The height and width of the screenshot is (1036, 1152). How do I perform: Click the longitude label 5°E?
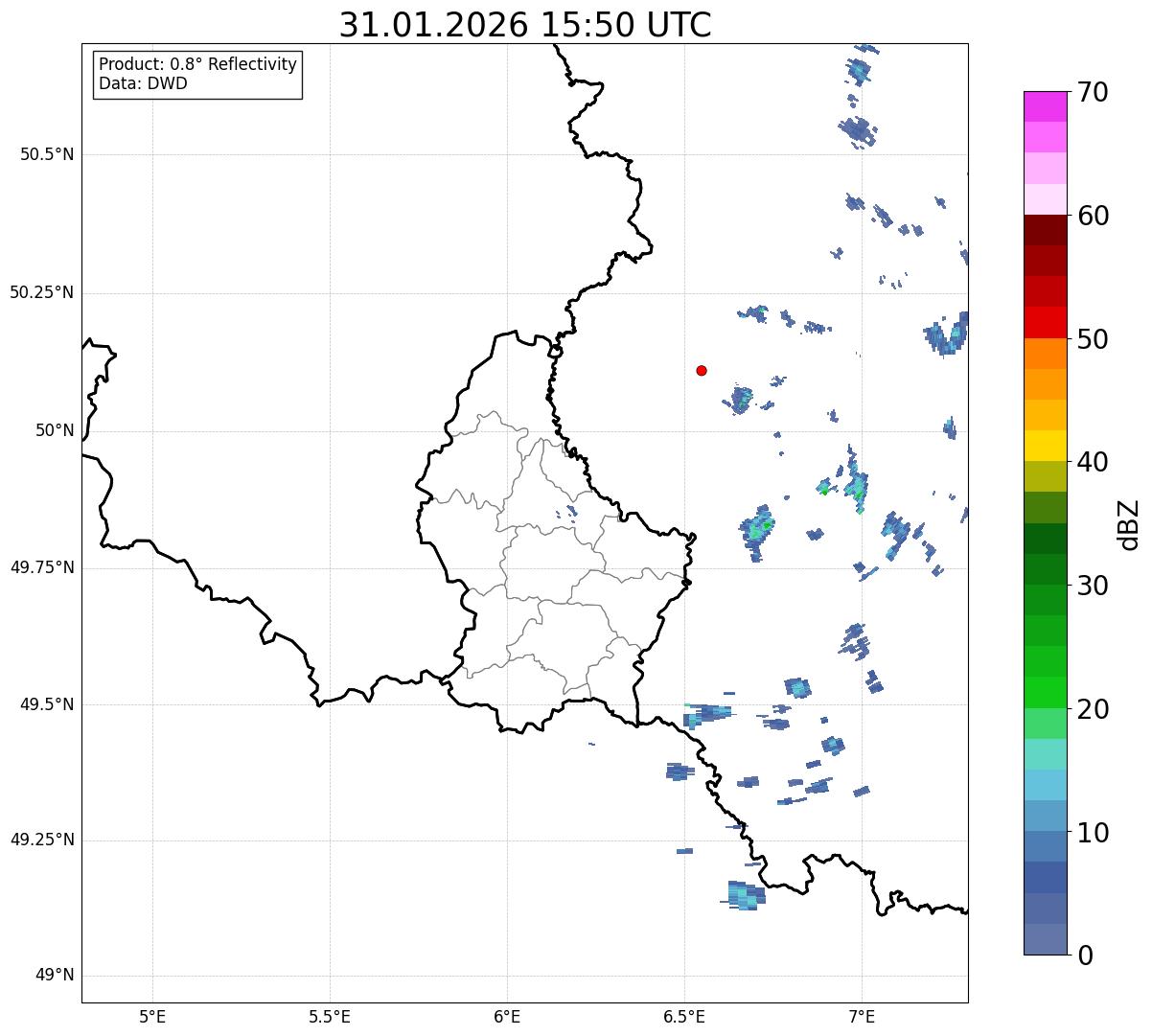click(152, 1016)
